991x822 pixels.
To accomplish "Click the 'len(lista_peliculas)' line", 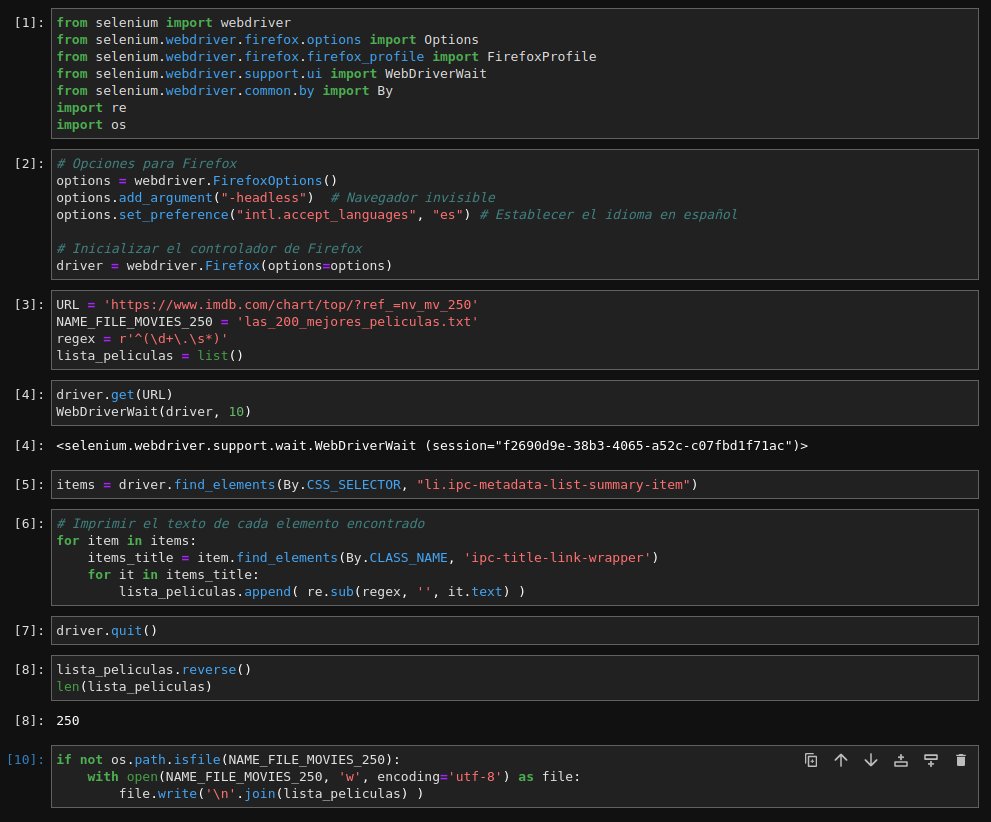I will (x=134, y=687).
